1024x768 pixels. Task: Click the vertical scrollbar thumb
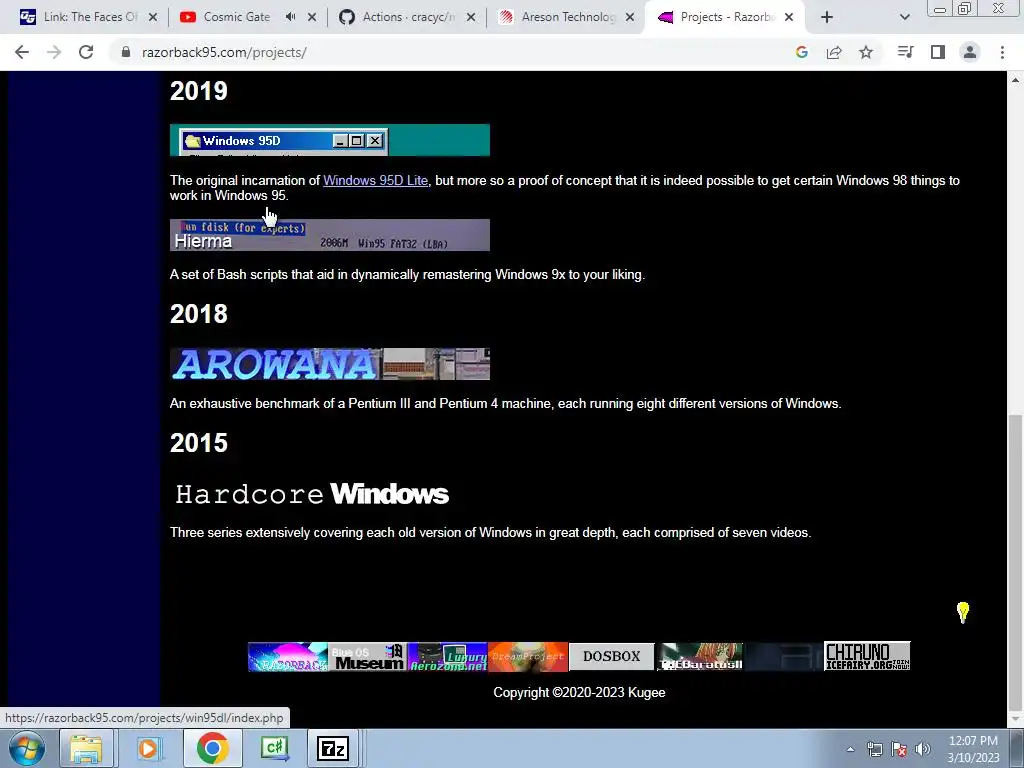(x=1016, y=562)
